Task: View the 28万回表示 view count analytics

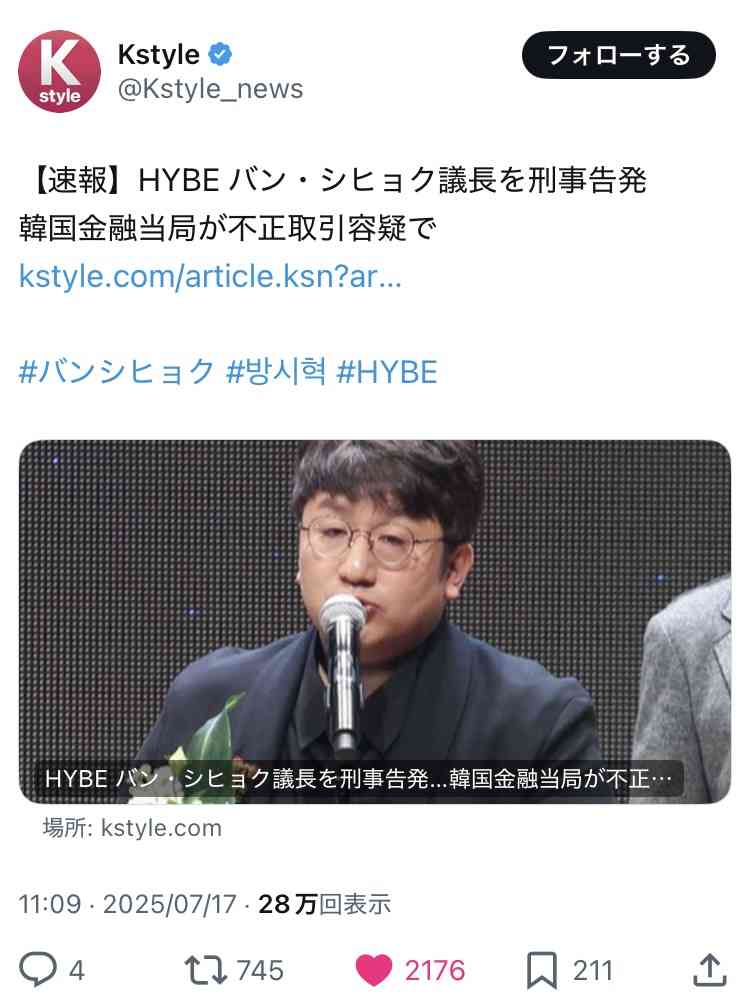Action: coord(324,904)
